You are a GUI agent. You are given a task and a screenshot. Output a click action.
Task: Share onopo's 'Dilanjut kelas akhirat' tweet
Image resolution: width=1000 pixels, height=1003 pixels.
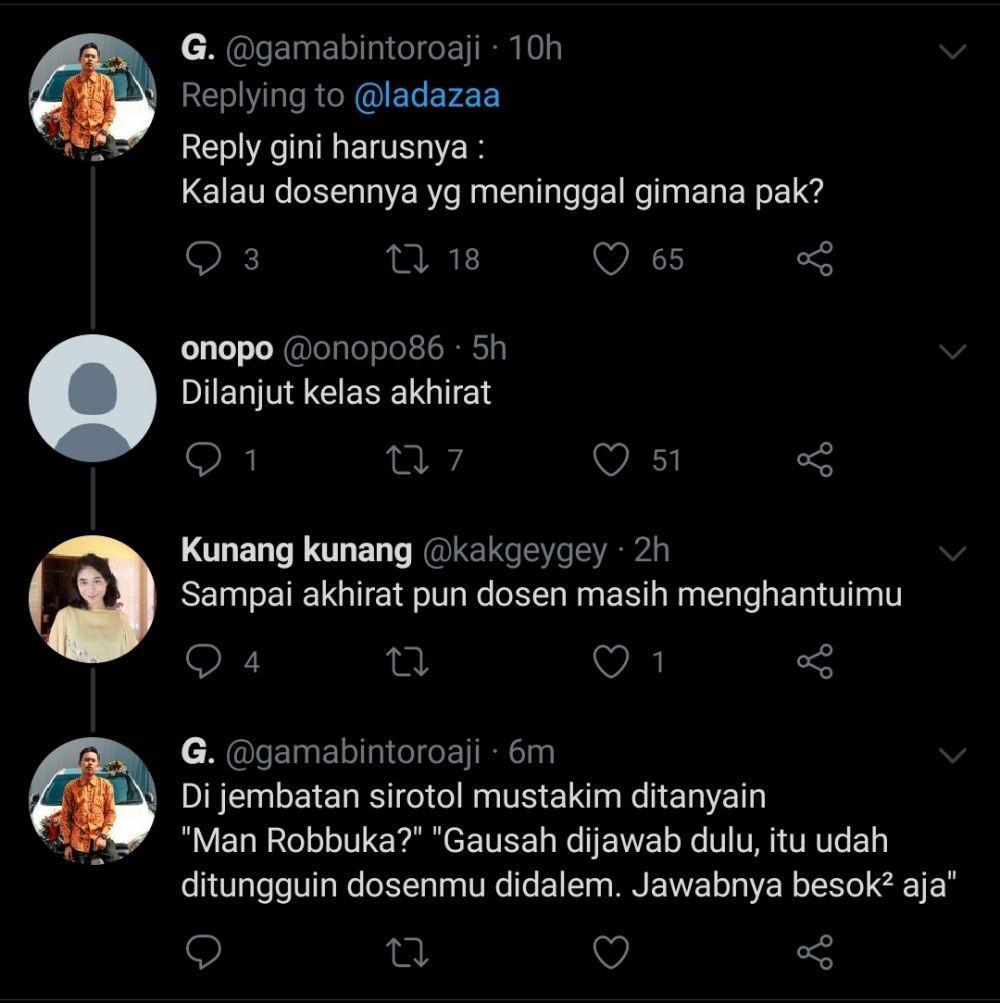pos(815,460)
